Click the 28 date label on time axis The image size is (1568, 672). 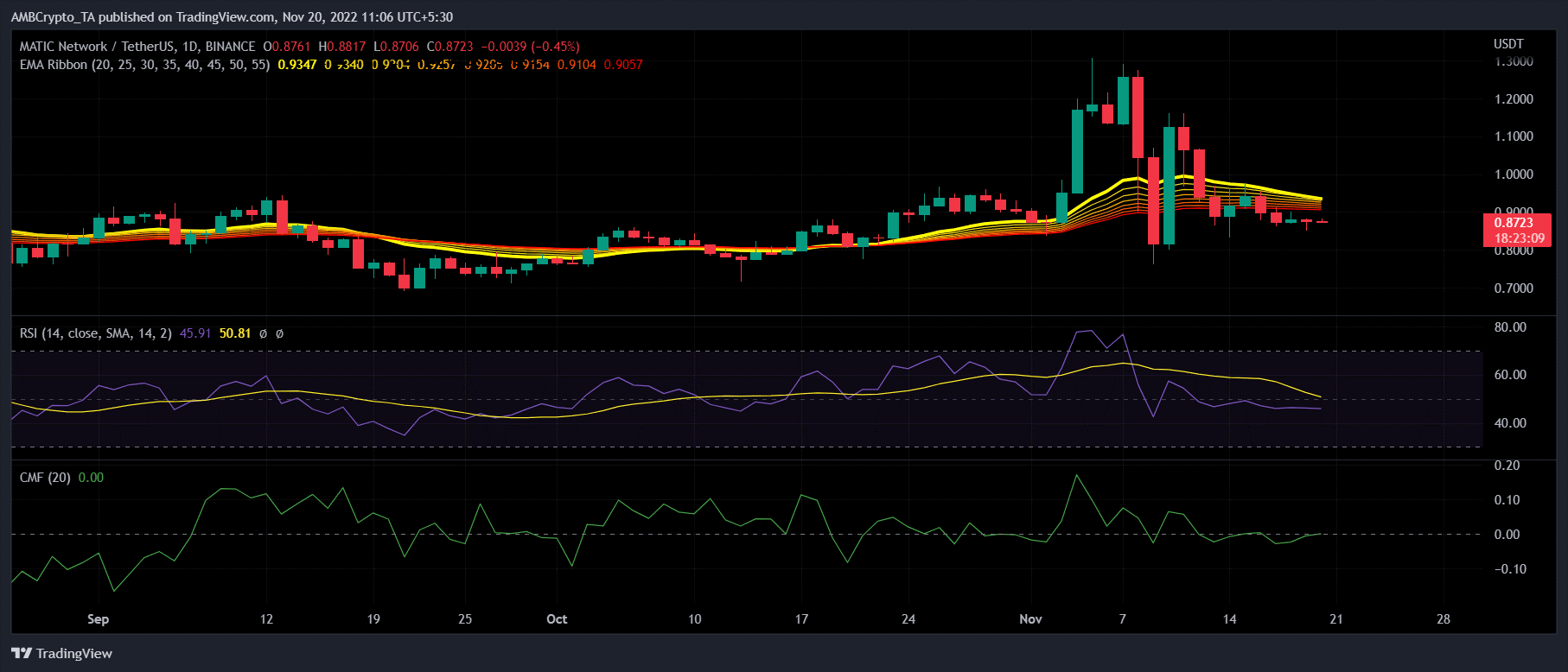tap(1444, 619)
